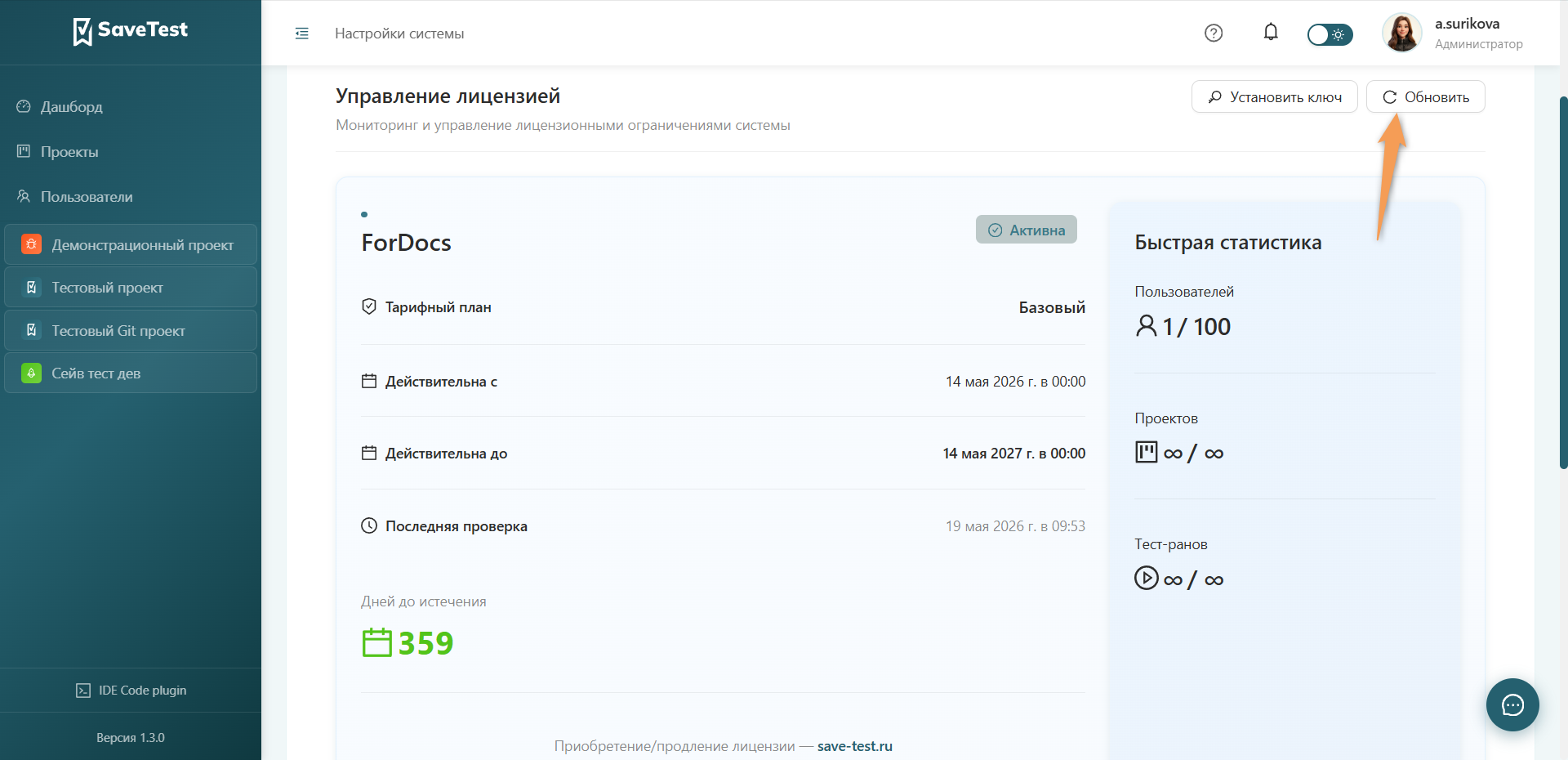Collapse the sidebar with the menu icon
Screen dimensions: 1568x760
click(x=301, y=34)
